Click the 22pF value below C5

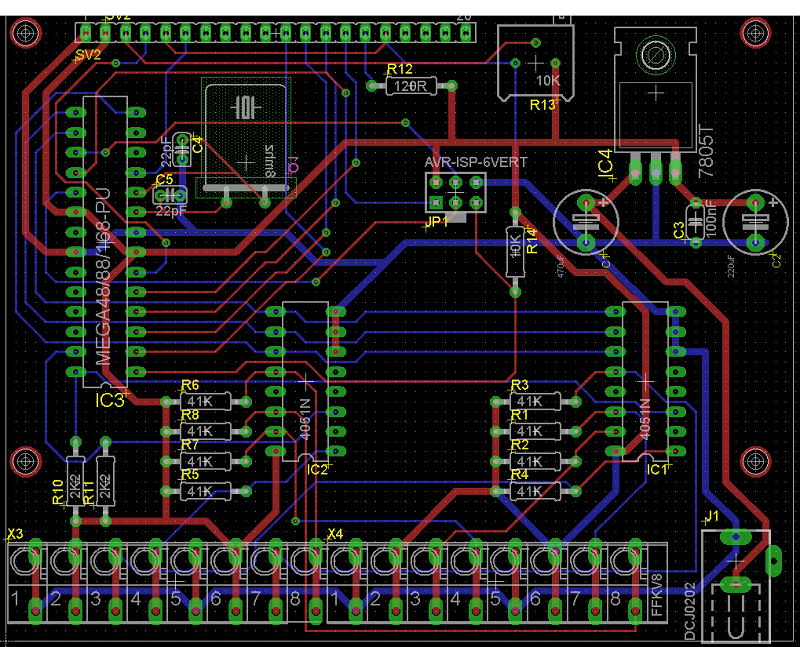click(x=170, y=210)
